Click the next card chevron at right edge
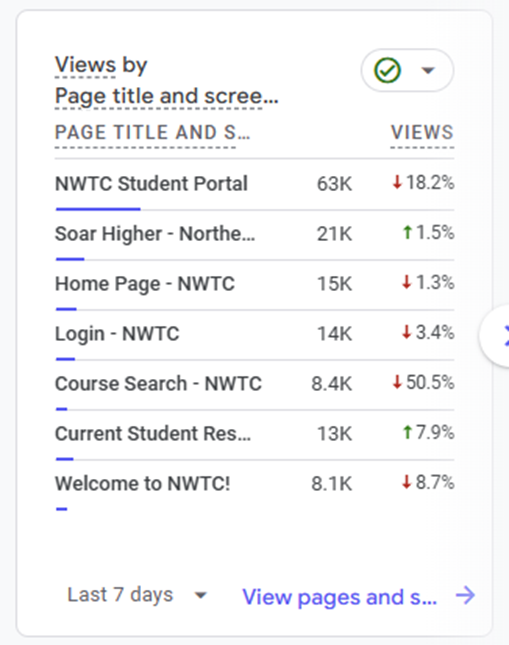 click(497, 336)
